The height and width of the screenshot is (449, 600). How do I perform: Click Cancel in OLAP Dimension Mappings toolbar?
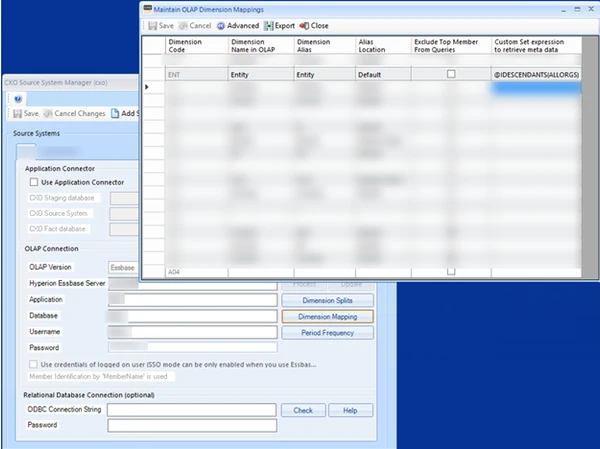195,26
